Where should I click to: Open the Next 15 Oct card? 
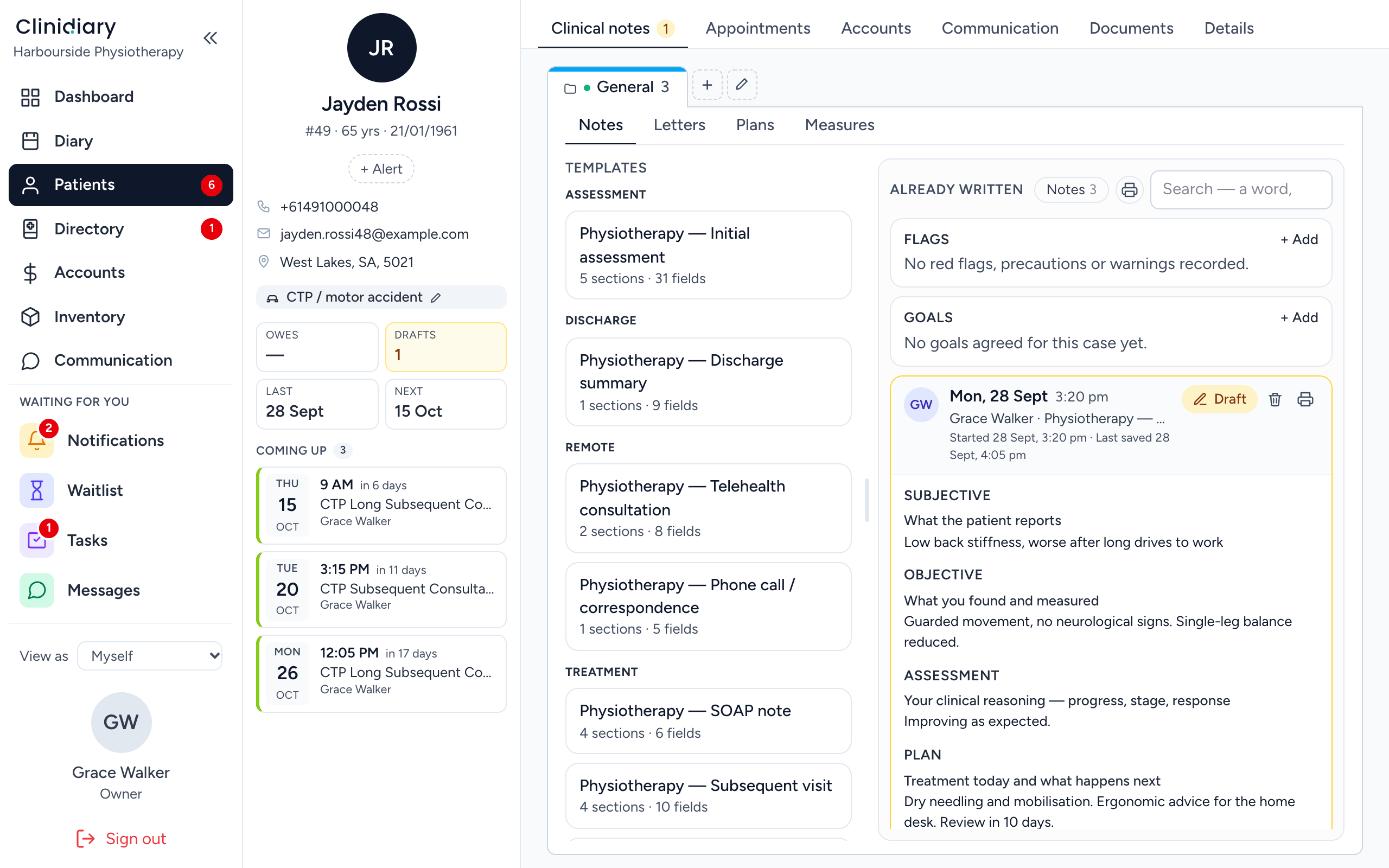(x=446, y=404)
